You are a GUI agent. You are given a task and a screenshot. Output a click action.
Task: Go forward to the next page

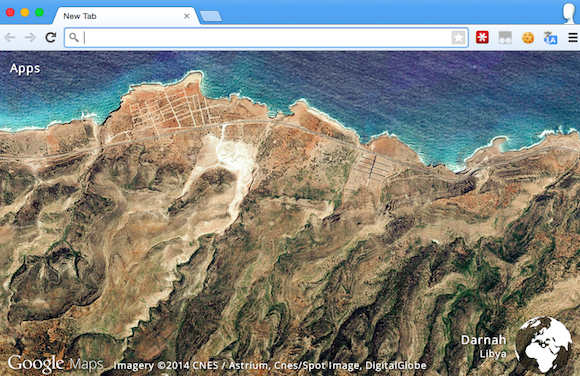click(30, 37)
